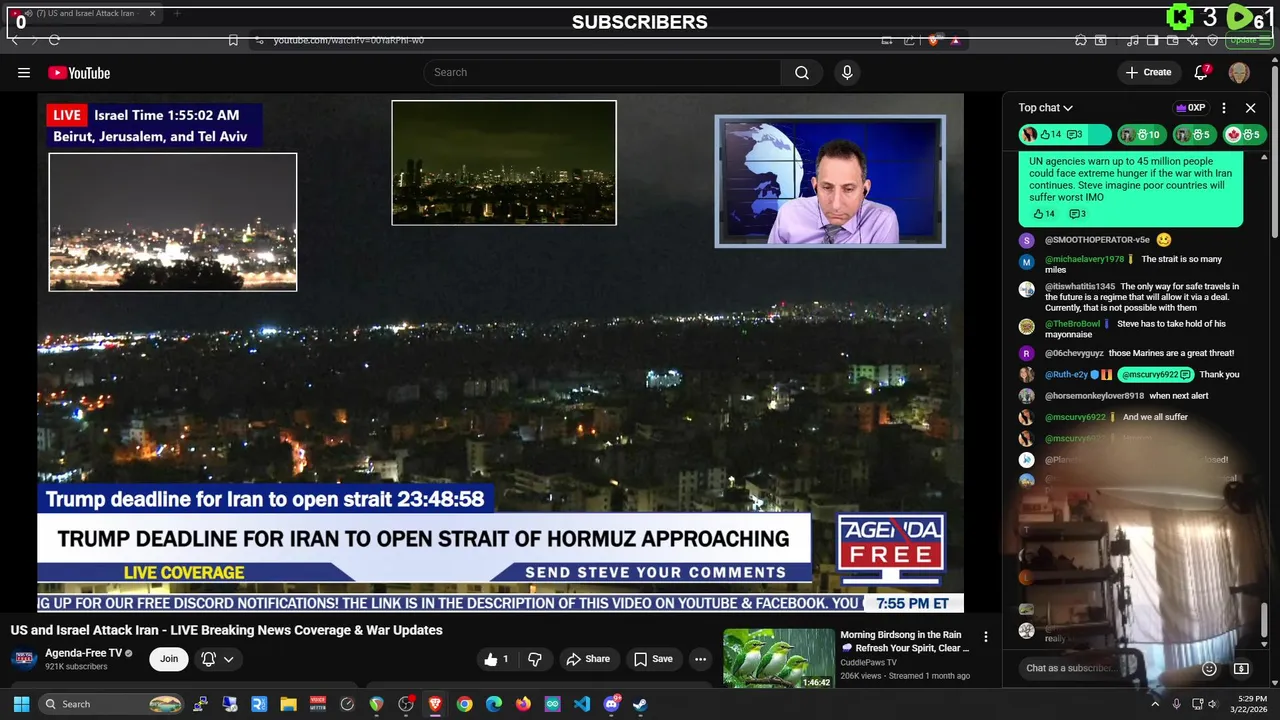The width and height of the screenshot is (1280, 720).
Task: Open Steam from taskbar
Action: point(640,704)
